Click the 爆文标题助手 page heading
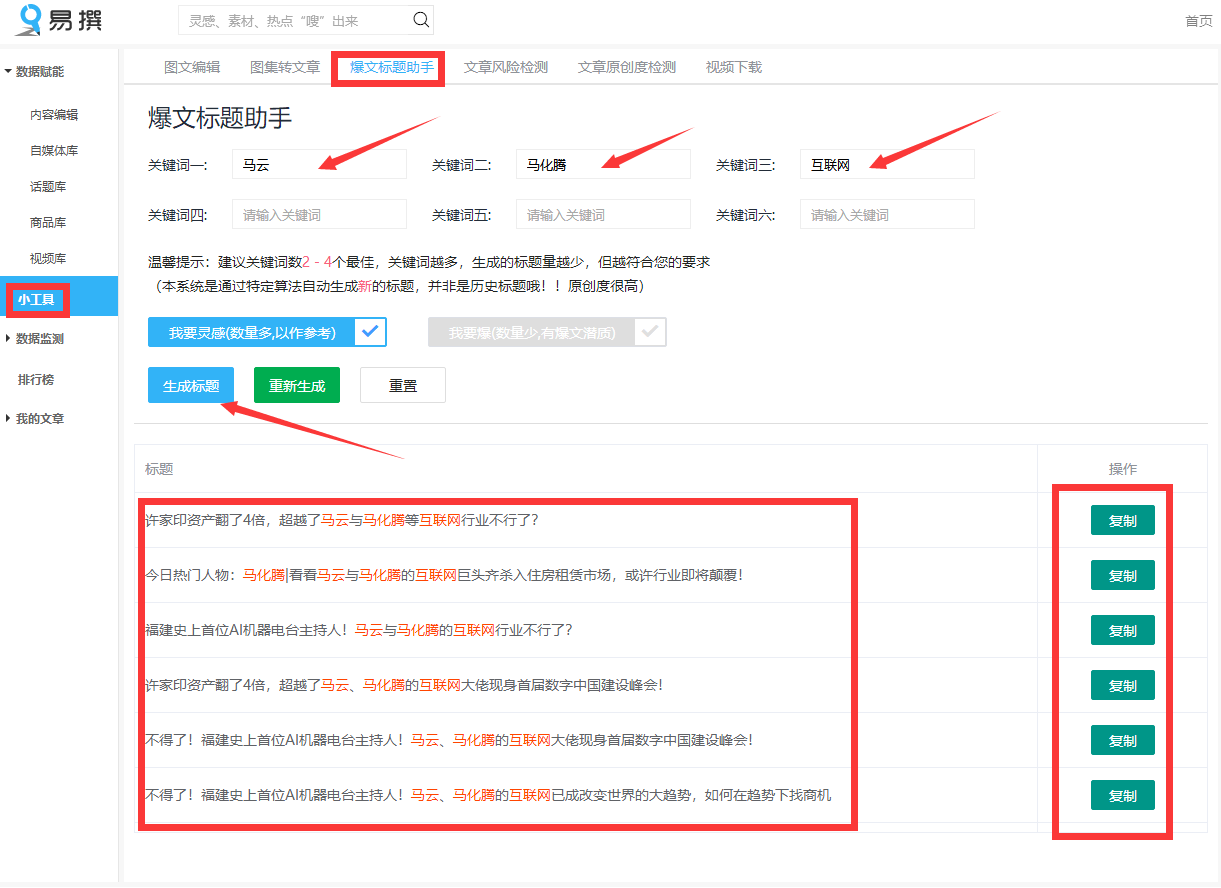Image resolution: width=1221 pixels, height=888 pixels. coord(220,118)
